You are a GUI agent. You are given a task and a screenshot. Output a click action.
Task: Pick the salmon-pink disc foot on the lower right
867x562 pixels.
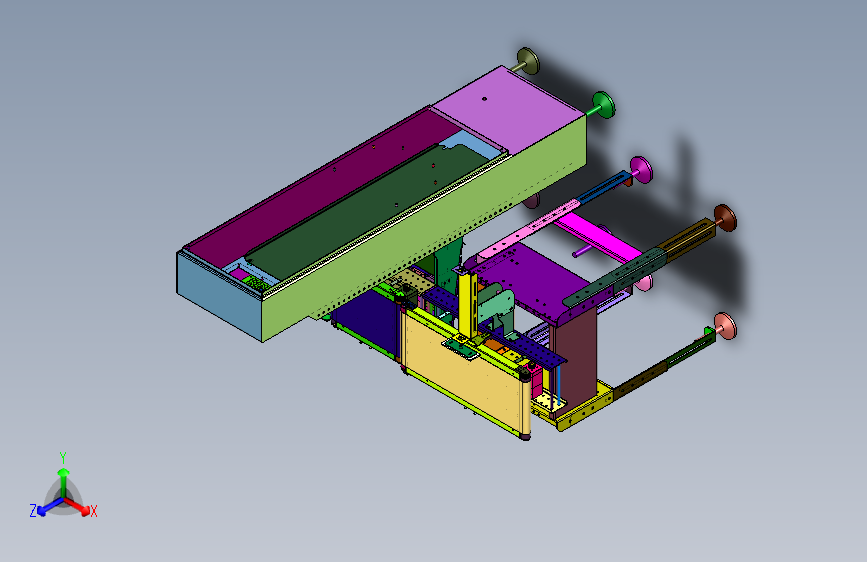coord(725,326)
